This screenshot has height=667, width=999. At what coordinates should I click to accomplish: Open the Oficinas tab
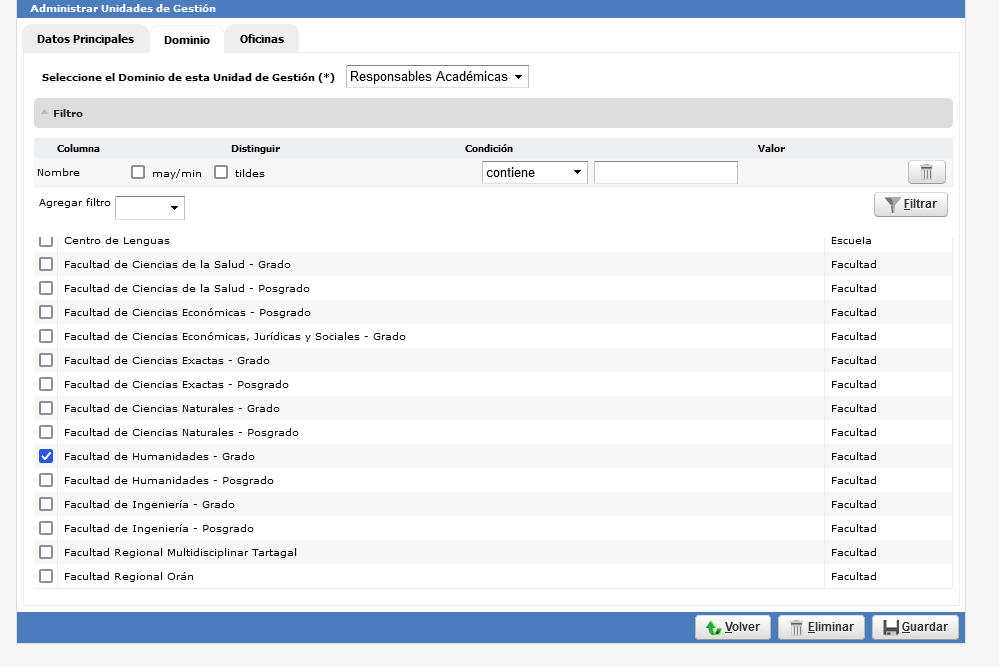point(261,39)
